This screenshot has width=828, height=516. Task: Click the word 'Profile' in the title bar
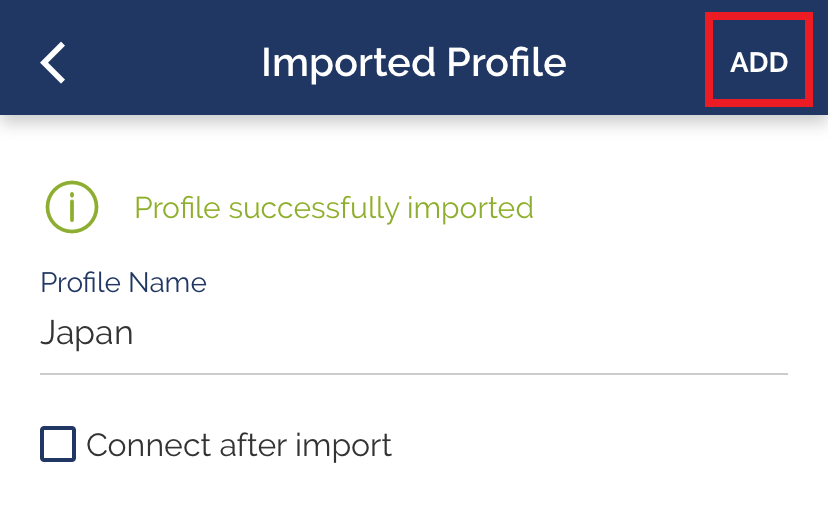pyautogui.click(x=506, y=63)
